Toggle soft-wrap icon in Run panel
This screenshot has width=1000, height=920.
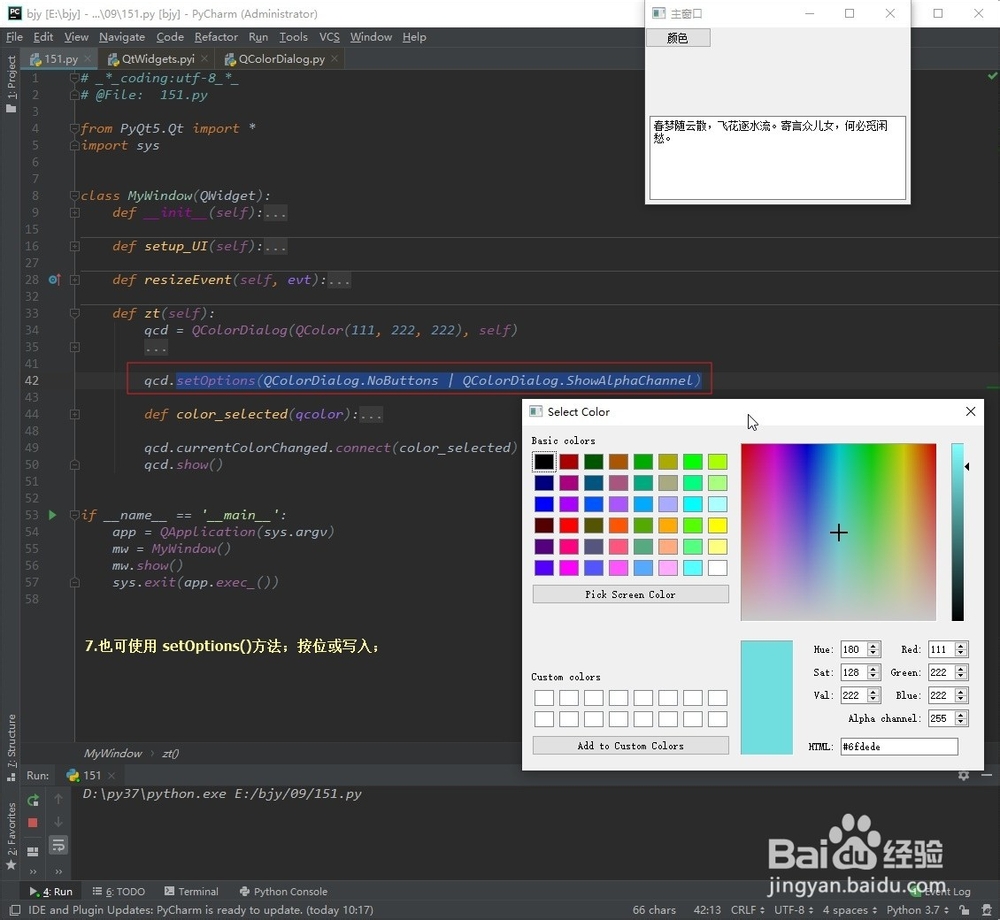click(x=58, y=845)
